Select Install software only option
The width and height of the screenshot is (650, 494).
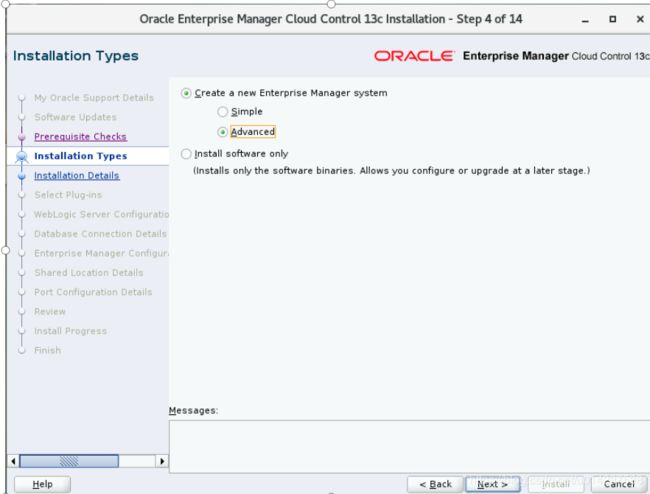[x=186, y=154]
